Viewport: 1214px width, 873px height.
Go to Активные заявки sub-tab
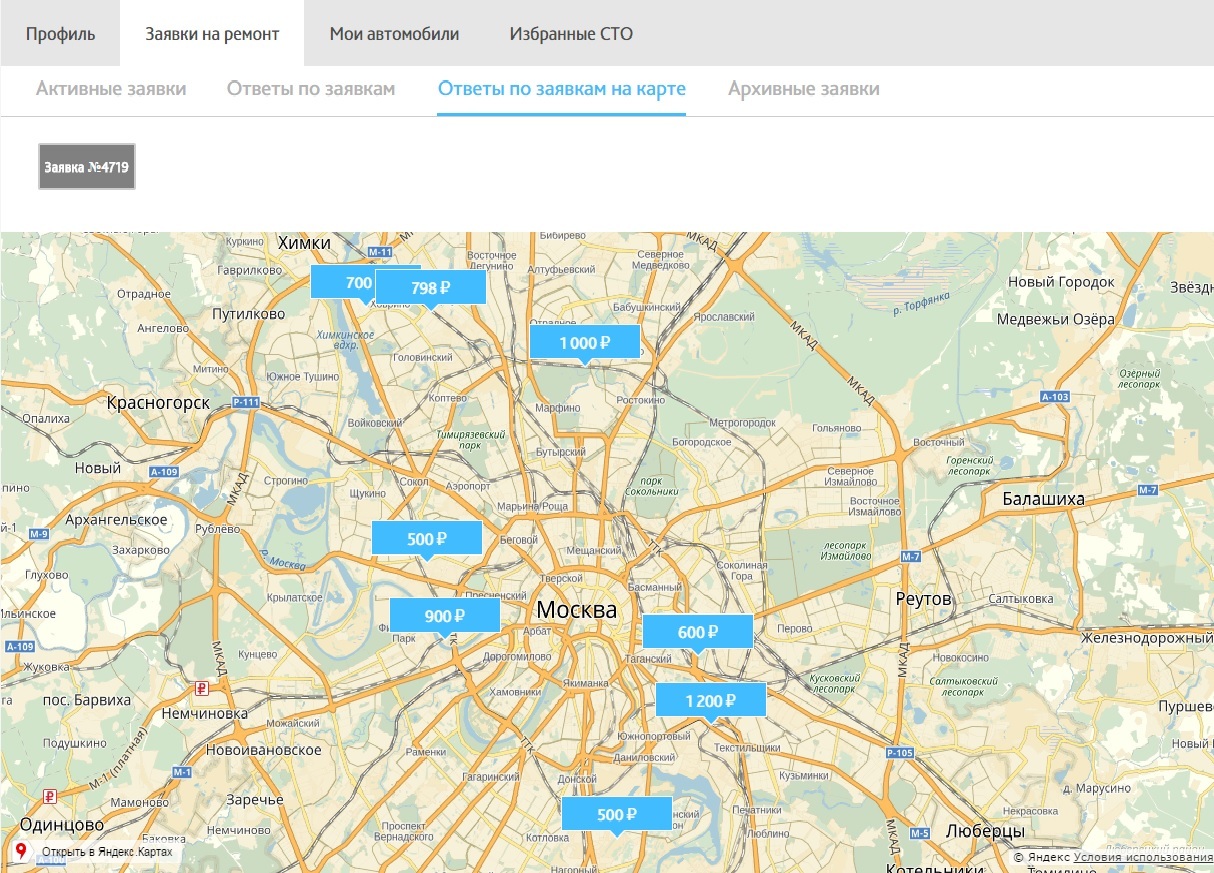[x=111, y=89]
